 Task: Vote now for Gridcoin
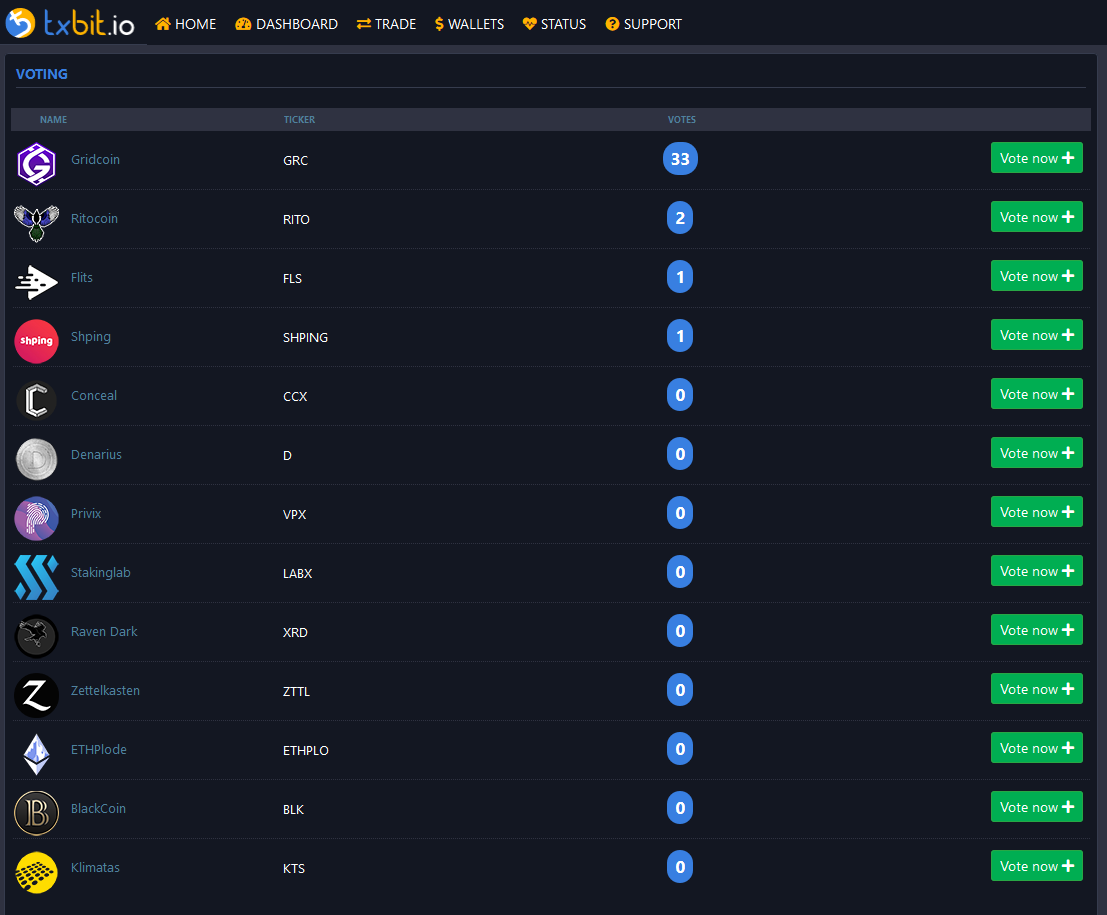click(1036, 158)
